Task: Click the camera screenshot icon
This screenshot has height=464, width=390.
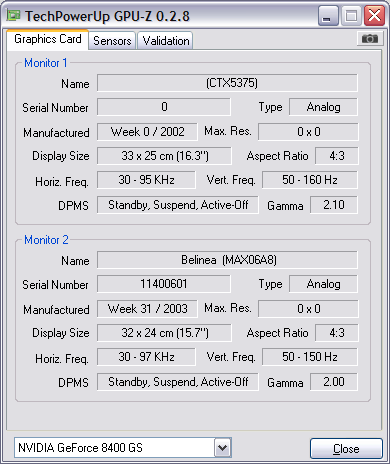Action: [x=369, y=39]
